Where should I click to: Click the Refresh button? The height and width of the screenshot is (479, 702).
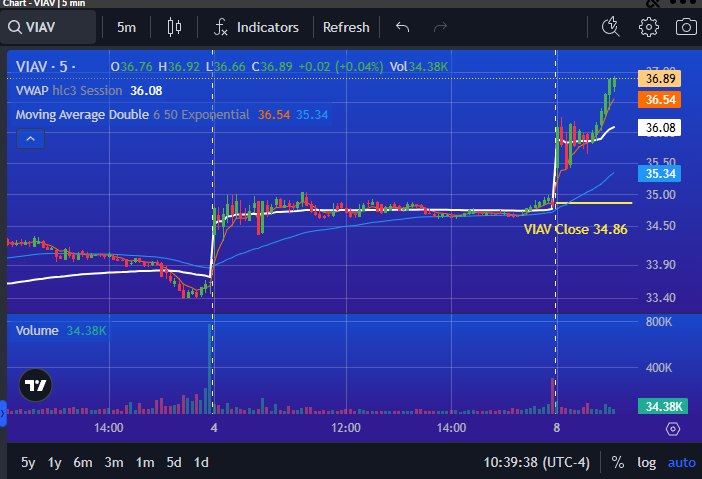click(346, 27)
